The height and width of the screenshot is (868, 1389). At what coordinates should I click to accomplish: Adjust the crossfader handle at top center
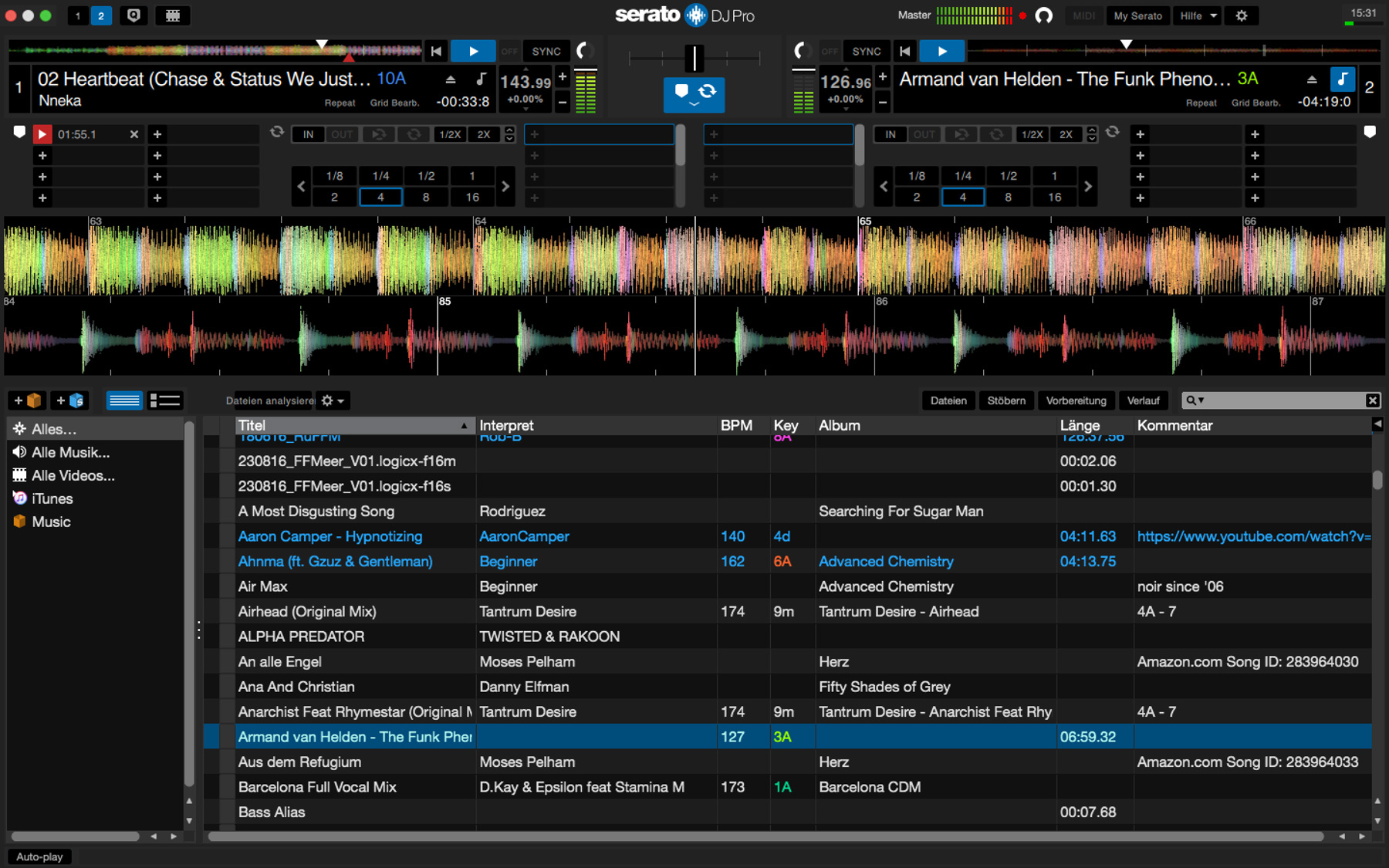694,58
